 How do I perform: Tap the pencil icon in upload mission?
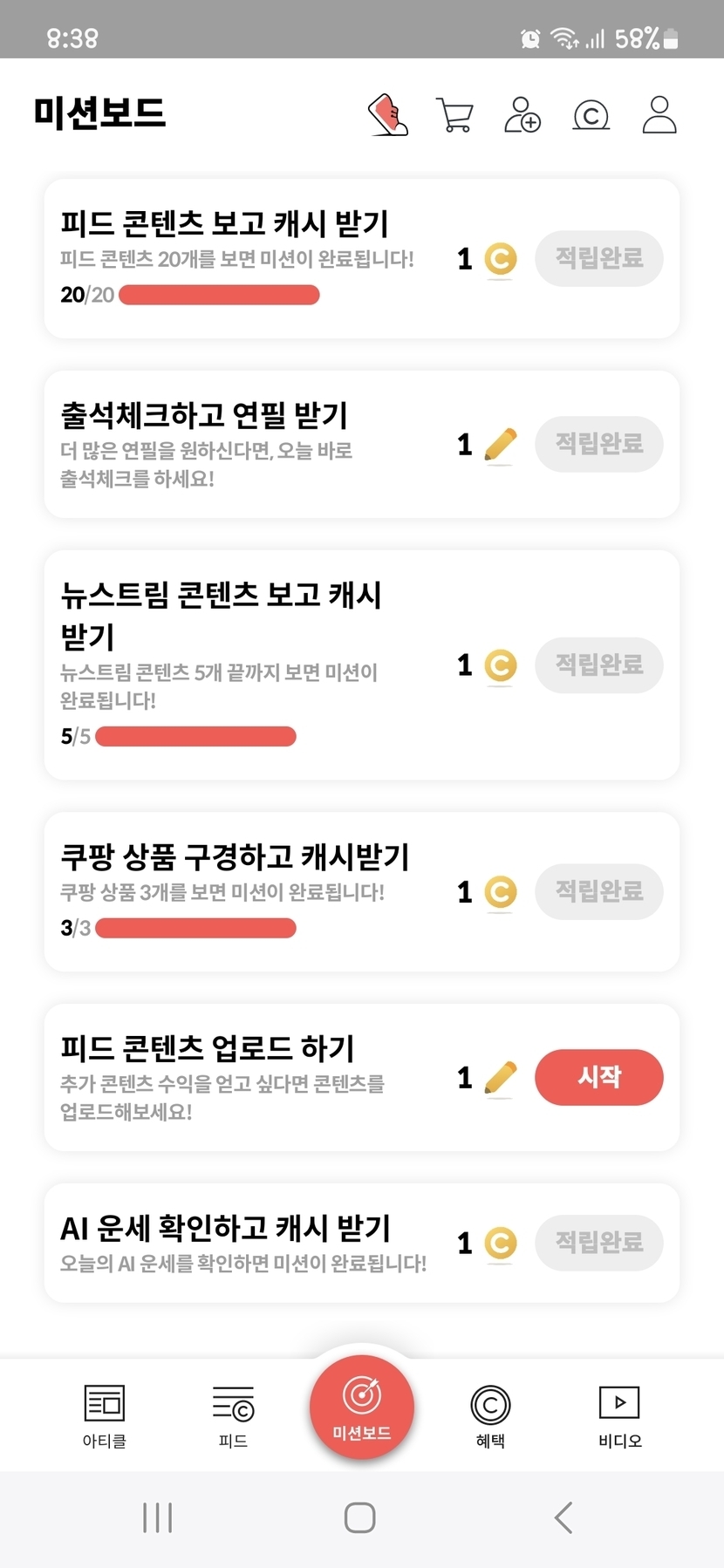500,1078
